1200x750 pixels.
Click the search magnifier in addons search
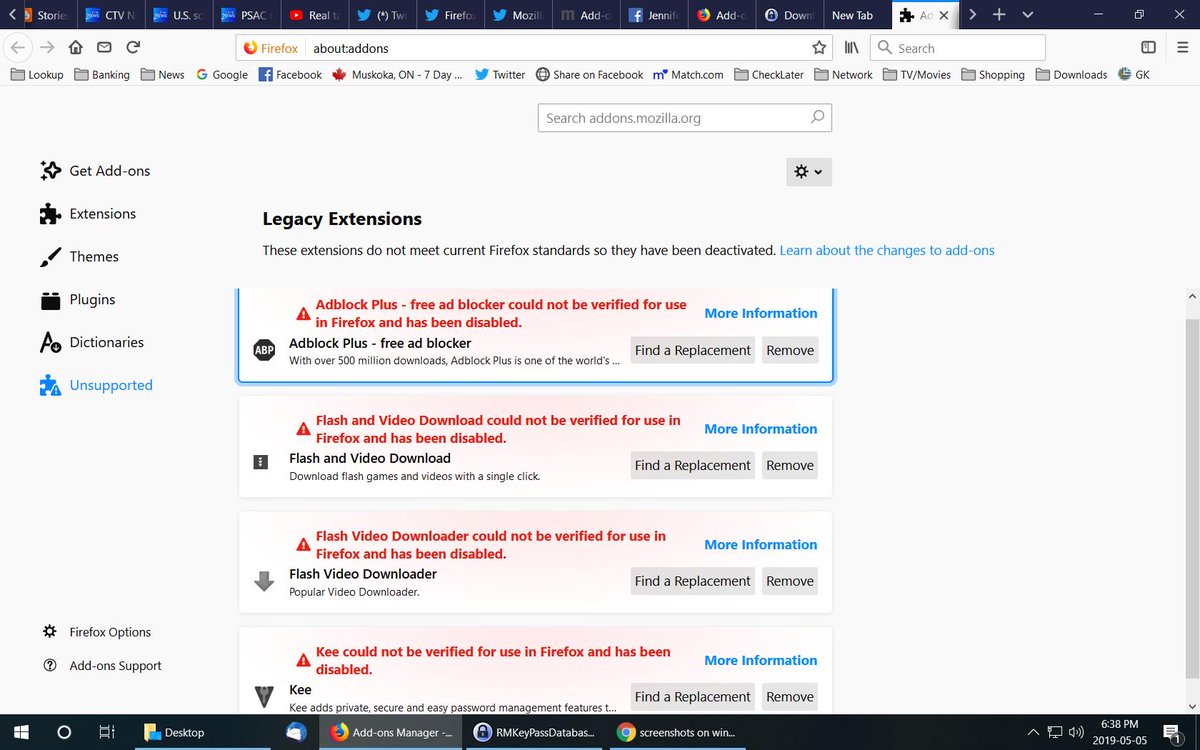(x=817, y=117)
